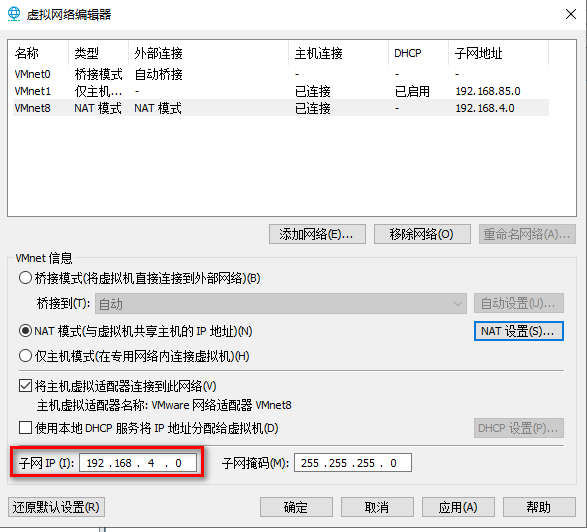This screenshot has height=532, width=587.
Task: Click 还原默认设置(R) button
Action: coord(56,507)
